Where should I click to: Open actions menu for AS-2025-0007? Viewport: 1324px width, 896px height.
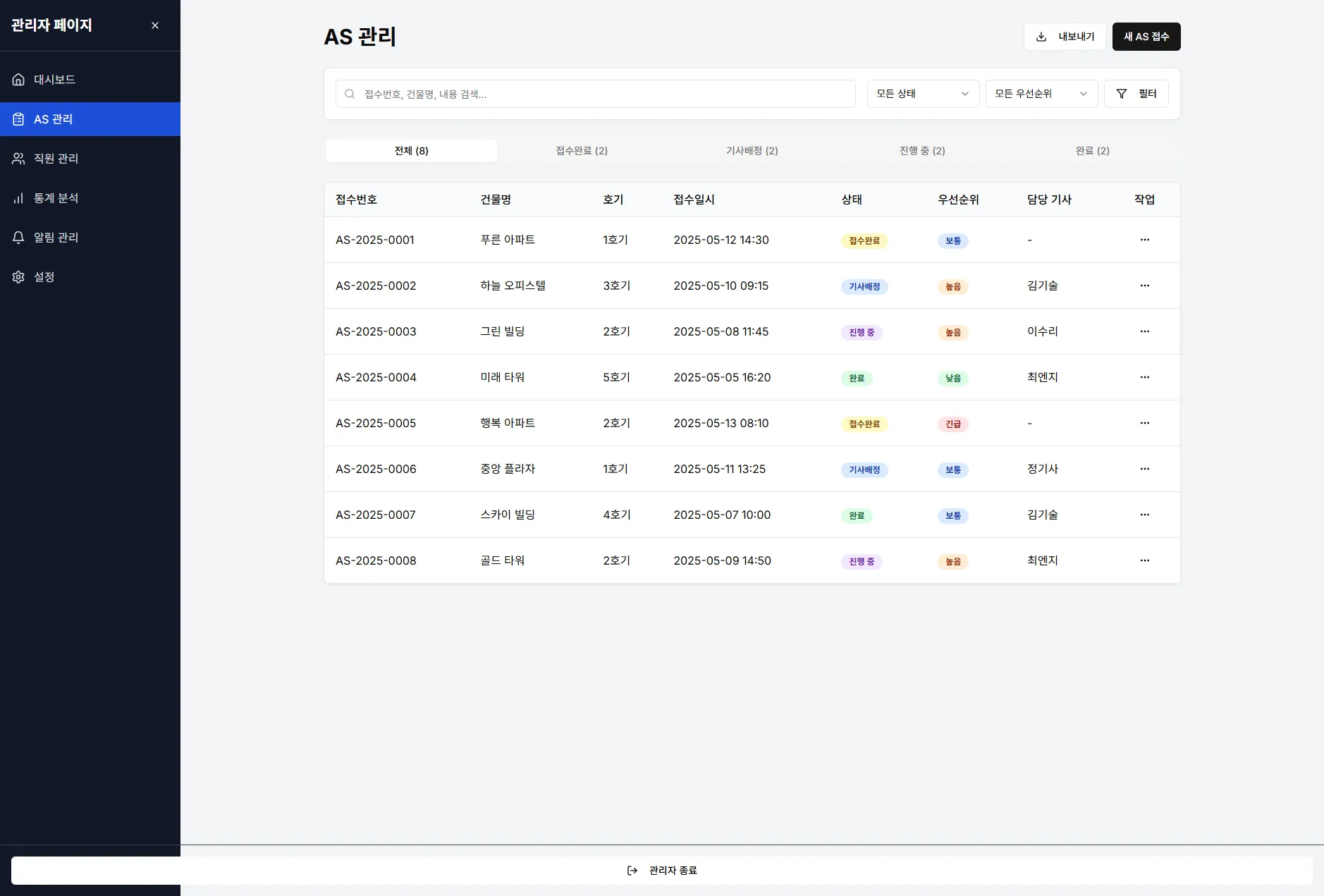tap(1145, 515)
